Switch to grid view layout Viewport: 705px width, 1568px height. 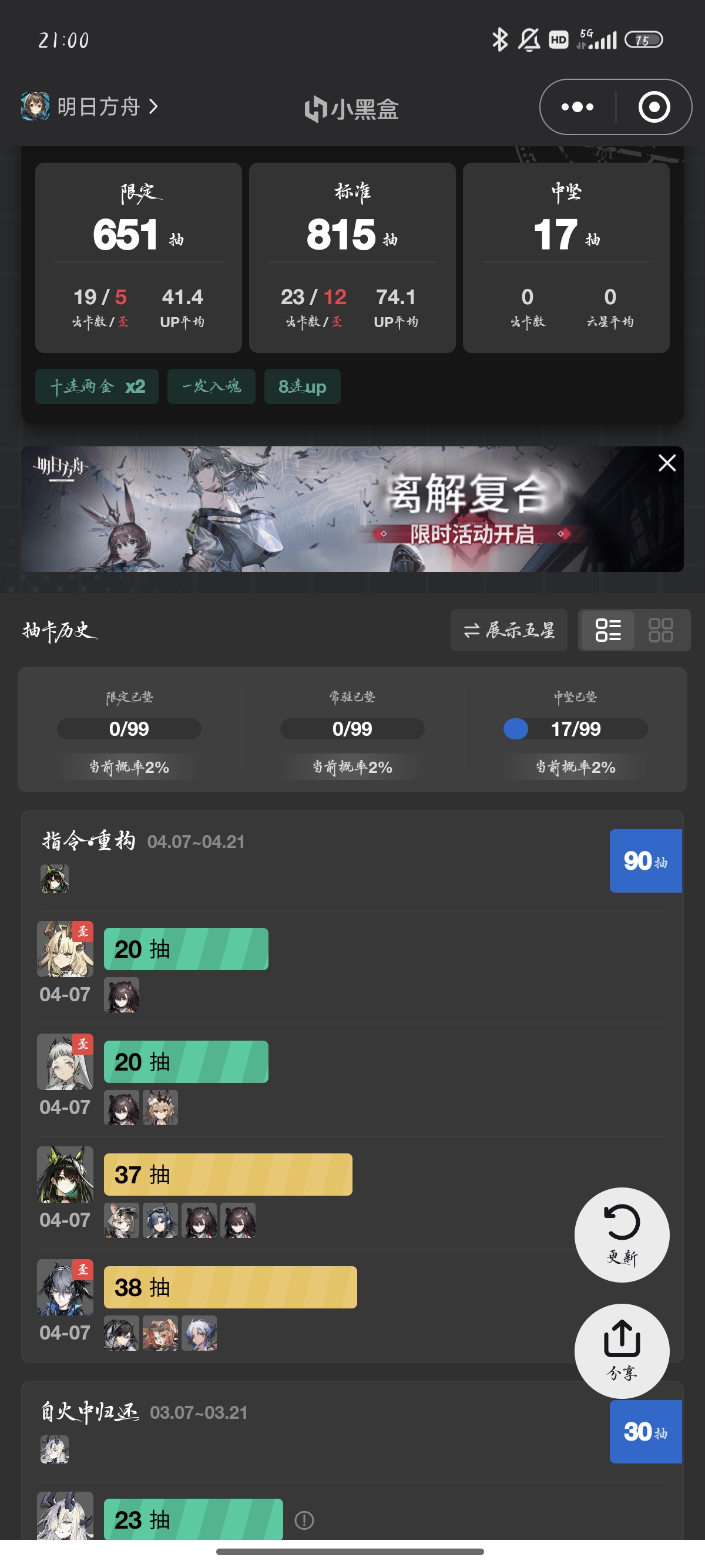click(x=660, y=630)
